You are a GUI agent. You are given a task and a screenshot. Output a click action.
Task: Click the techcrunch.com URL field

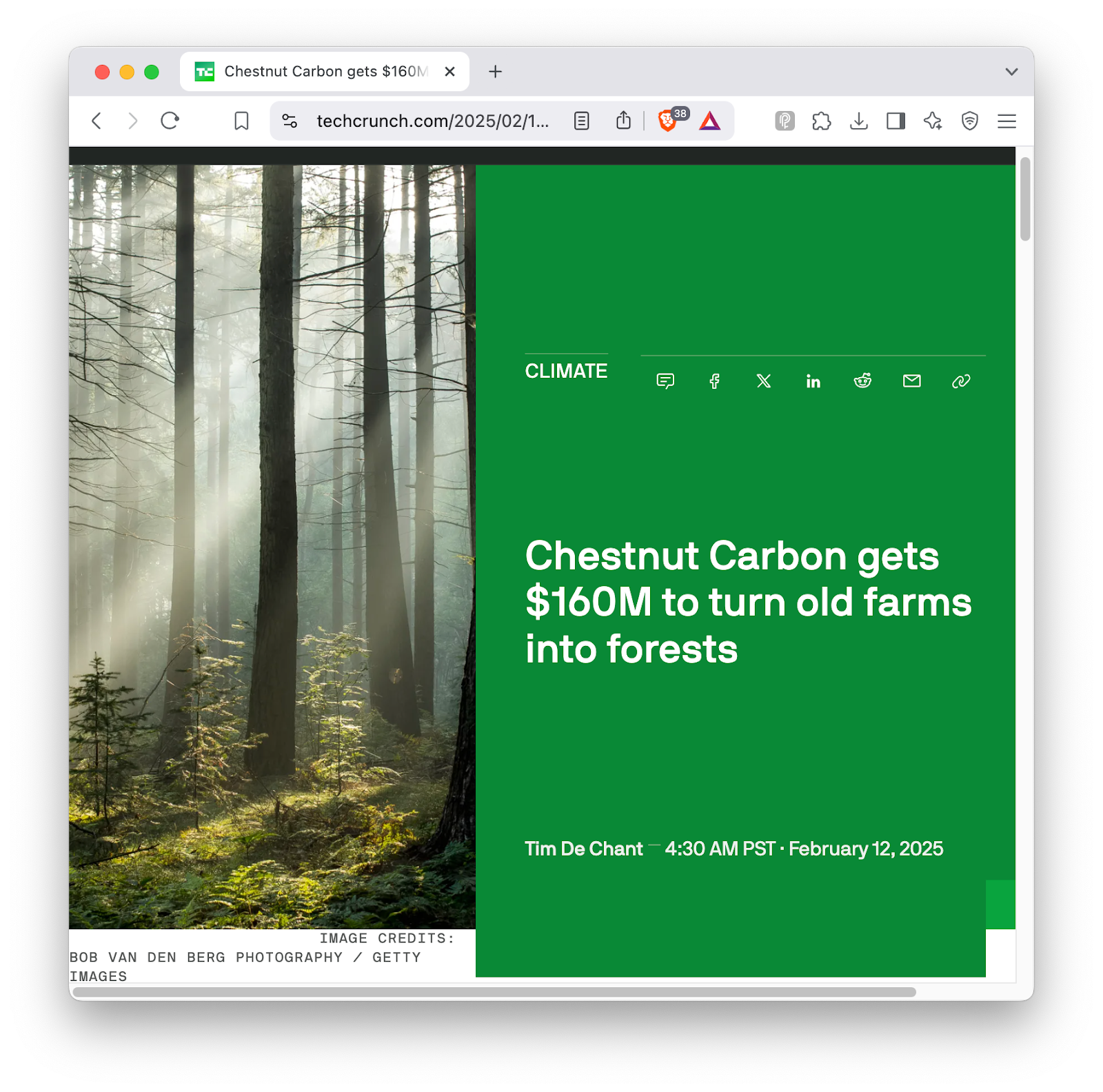(433, 121)
